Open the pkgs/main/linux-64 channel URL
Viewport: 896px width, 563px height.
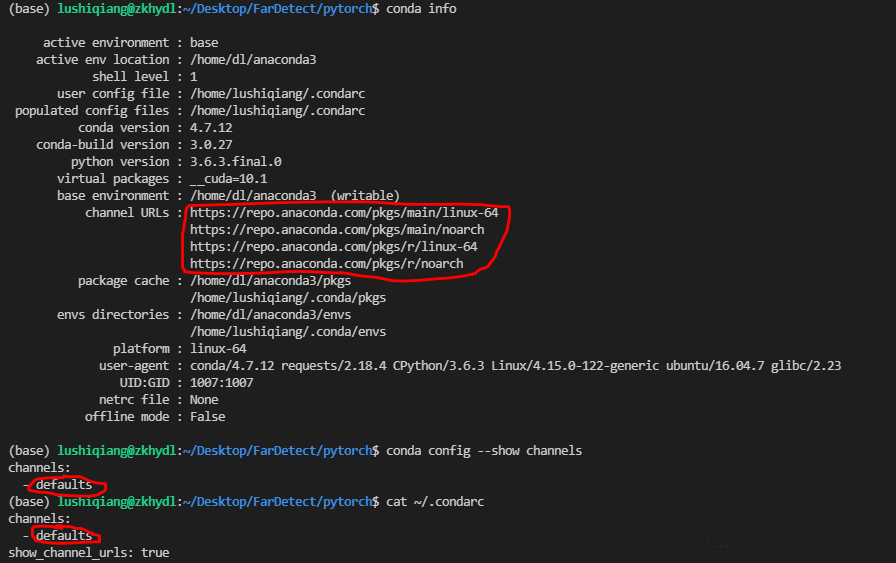[x=343, y=213]
